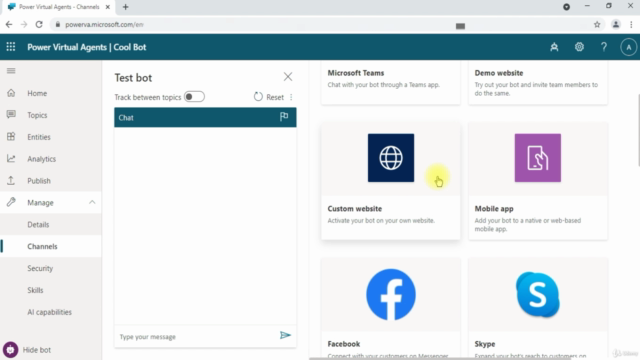Click the Reset text button
Screen dimensions: 640x360
pos(275,97)
